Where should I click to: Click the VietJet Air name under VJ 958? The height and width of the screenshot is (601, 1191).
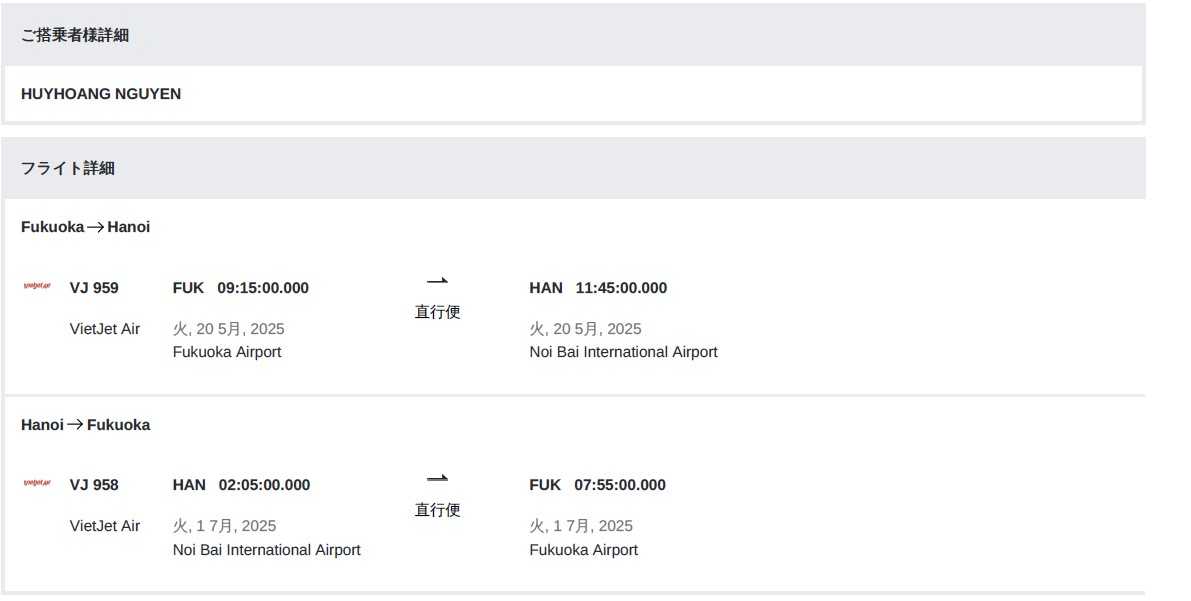pos(105,526)
